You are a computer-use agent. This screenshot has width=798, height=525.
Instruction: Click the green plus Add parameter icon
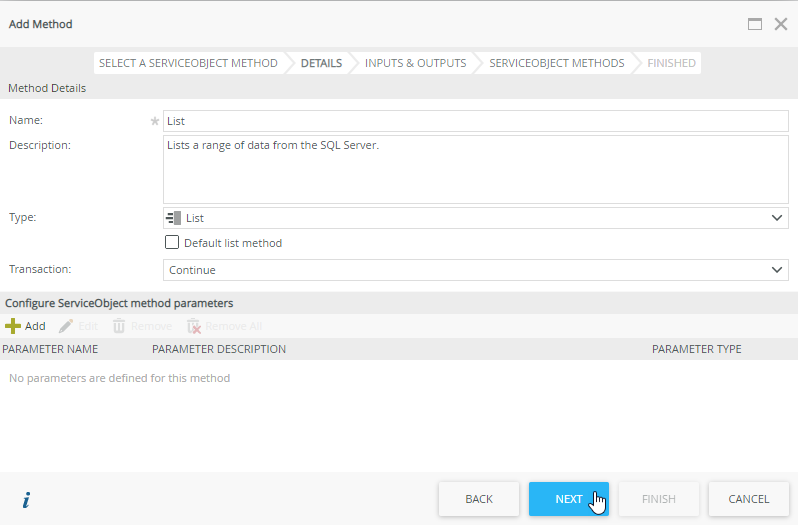[13, 326]
